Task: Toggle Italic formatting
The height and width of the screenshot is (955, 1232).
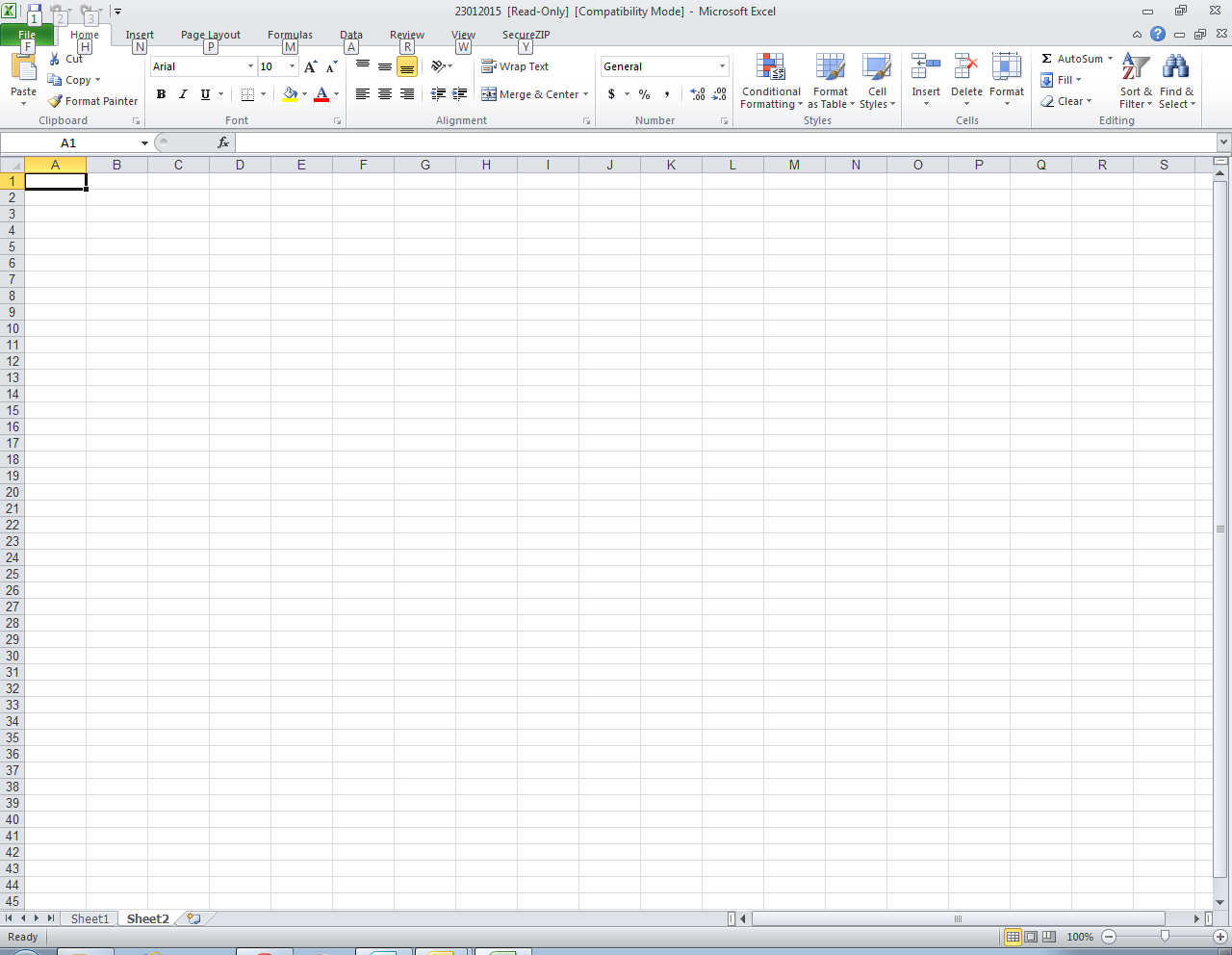Action: click(183, 94)
